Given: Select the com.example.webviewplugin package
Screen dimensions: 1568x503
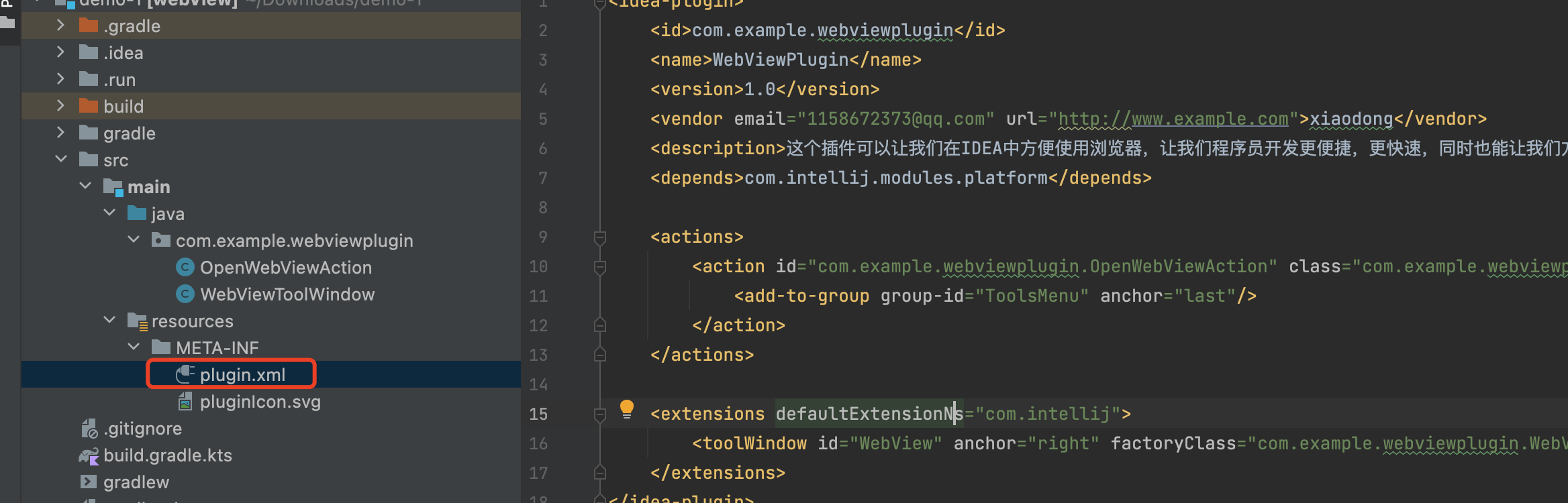Looking at the screenshot, I should (294, 241).
